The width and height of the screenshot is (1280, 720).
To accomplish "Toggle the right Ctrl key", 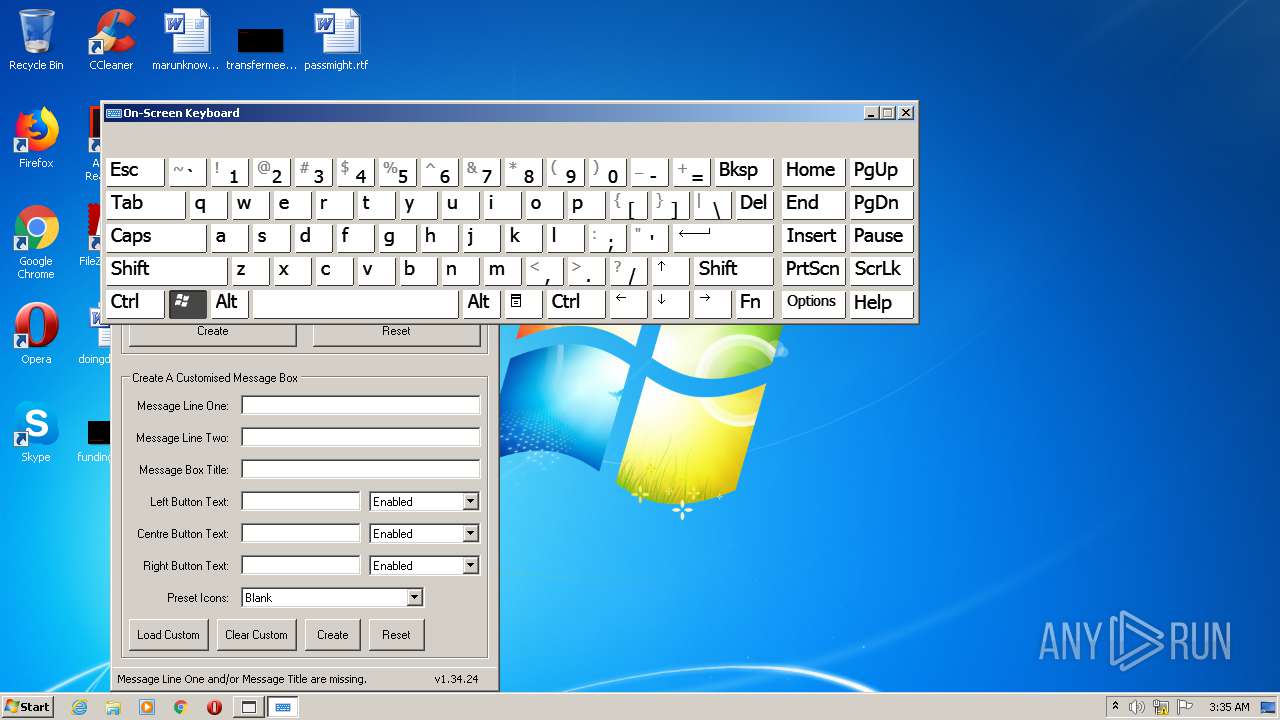I will 575,303.
